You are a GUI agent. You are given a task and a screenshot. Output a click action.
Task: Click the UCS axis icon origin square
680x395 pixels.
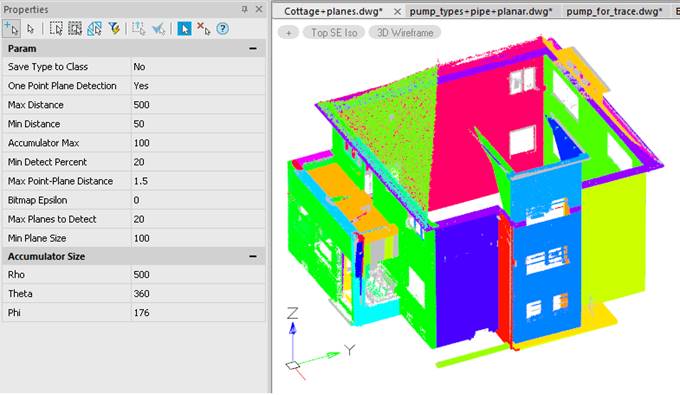point(293,366)
